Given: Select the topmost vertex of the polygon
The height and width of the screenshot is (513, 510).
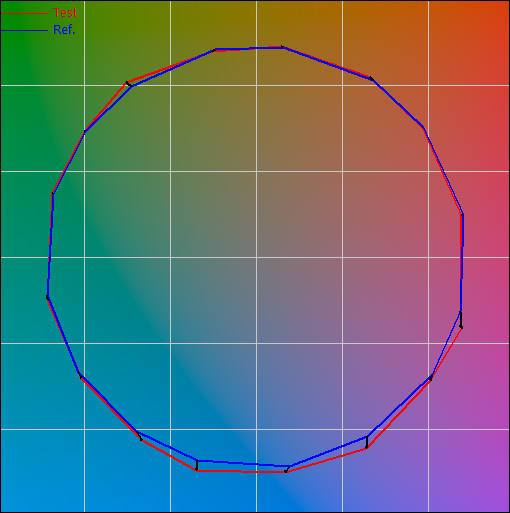Looking at the screenshot, I should pos(282,47).
